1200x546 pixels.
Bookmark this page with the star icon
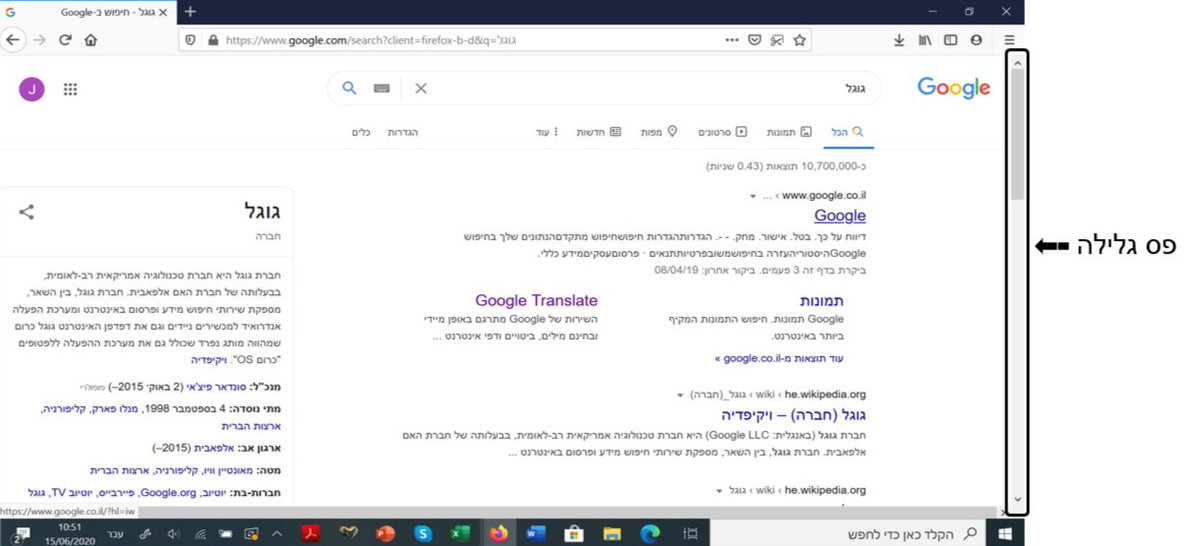click(x=799, y=40)
